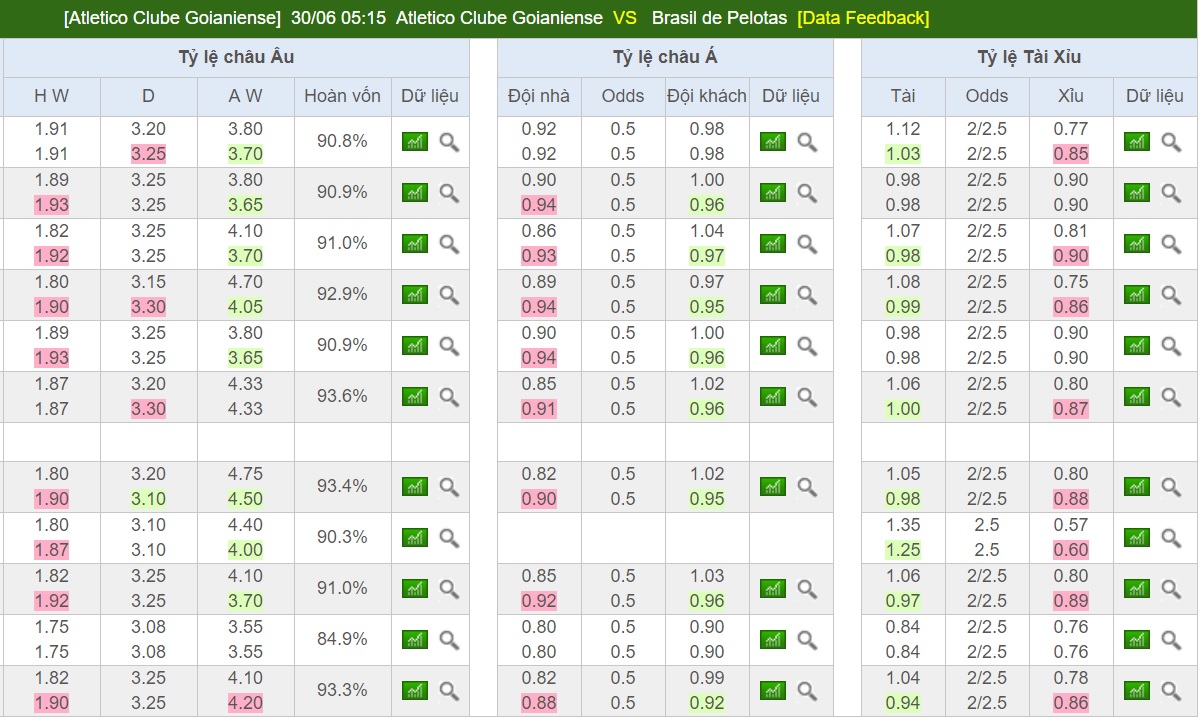Click the magnifier icon in the 93.6% row
The height and width of the screenshot is (717, 1200).
click(x=449, y=397)
